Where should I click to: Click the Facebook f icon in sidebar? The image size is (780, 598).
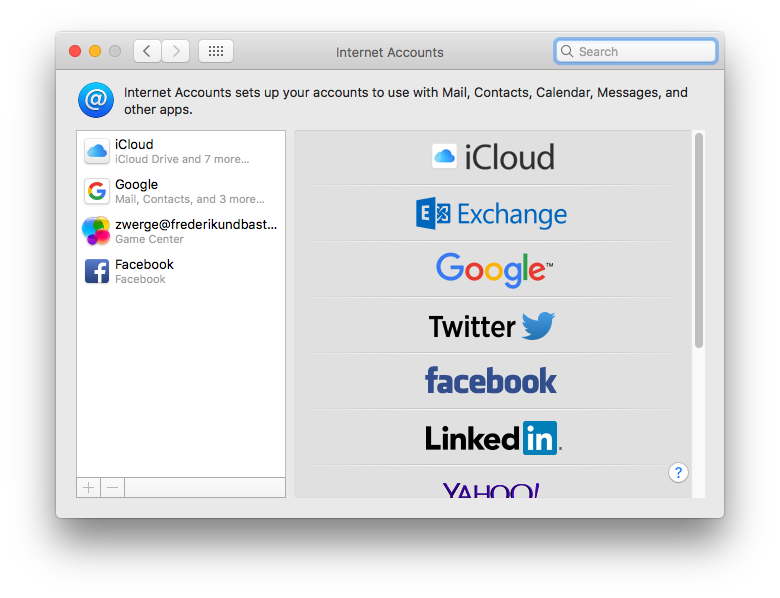pyautogui.click(x=97, y=271)
